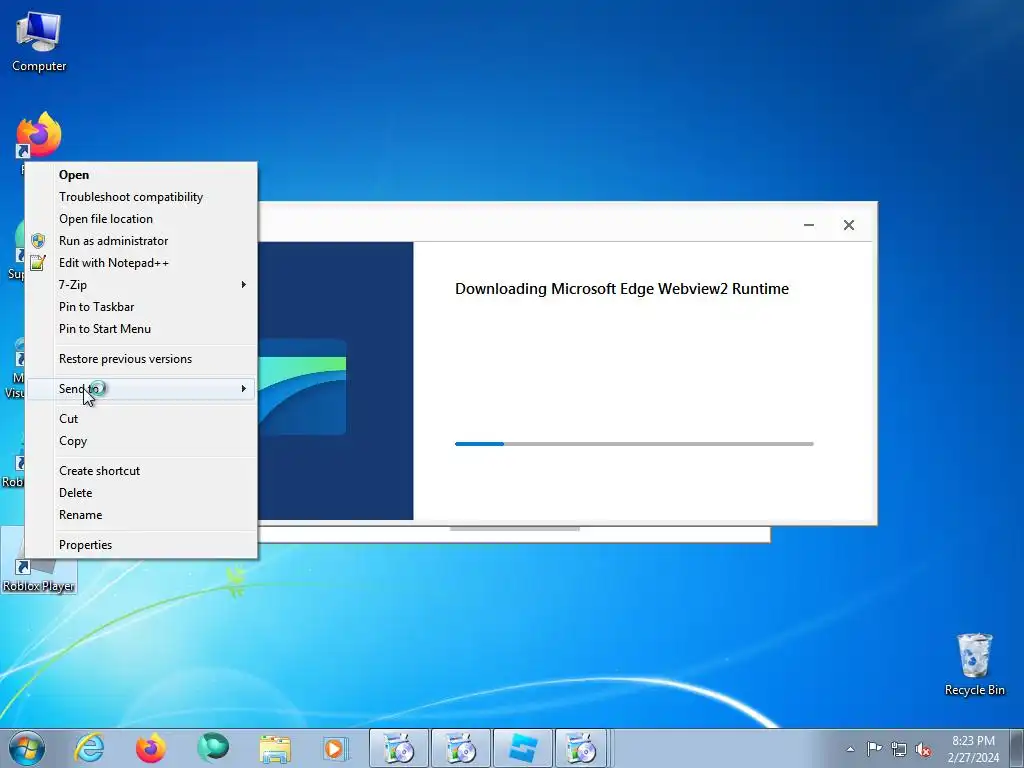Choose Delete in the context menu
This screenshot has width=1024, height=768.
click(x=141, y=493)
